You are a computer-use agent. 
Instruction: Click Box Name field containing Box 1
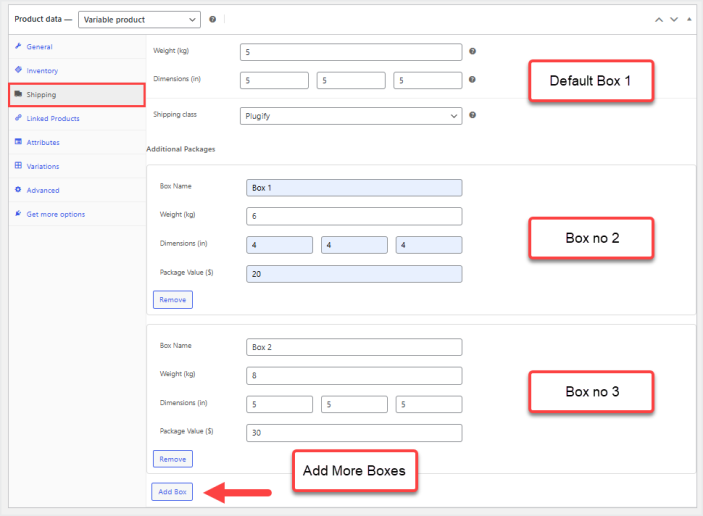(354, 188)
